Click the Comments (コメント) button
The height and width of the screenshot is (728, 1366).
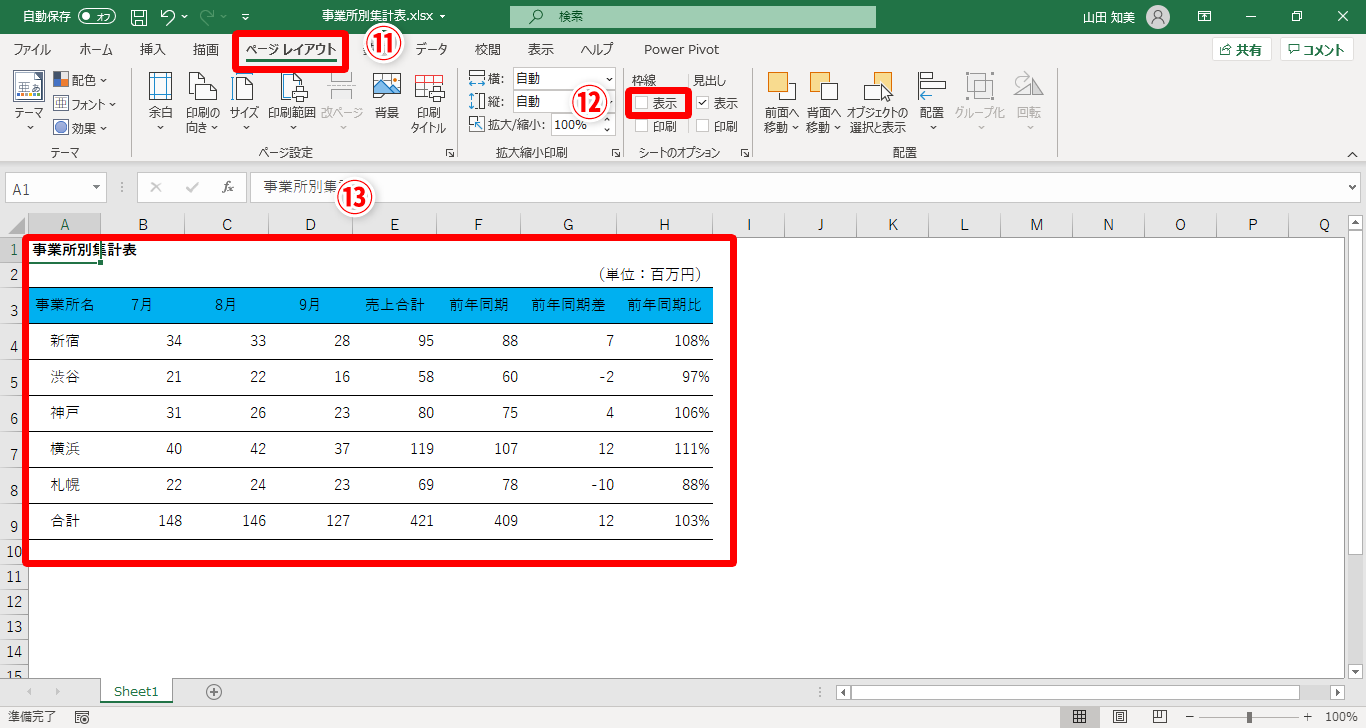(1316, 50)
